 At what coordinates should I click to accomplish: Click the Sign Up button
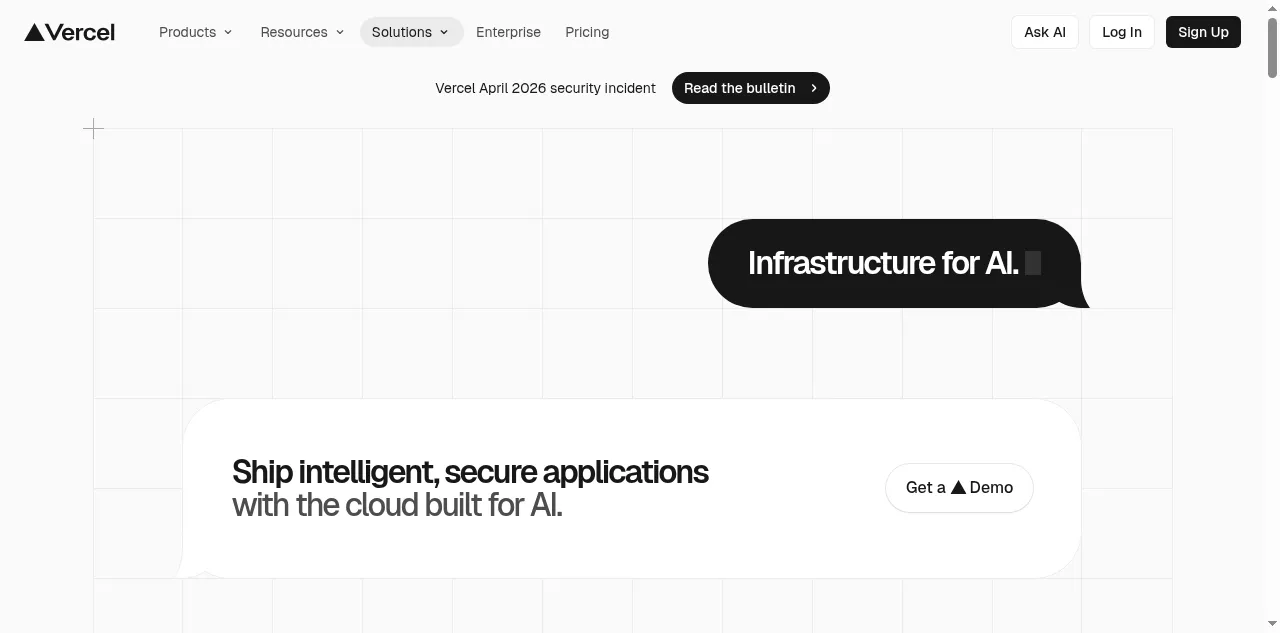point(1203,32)
